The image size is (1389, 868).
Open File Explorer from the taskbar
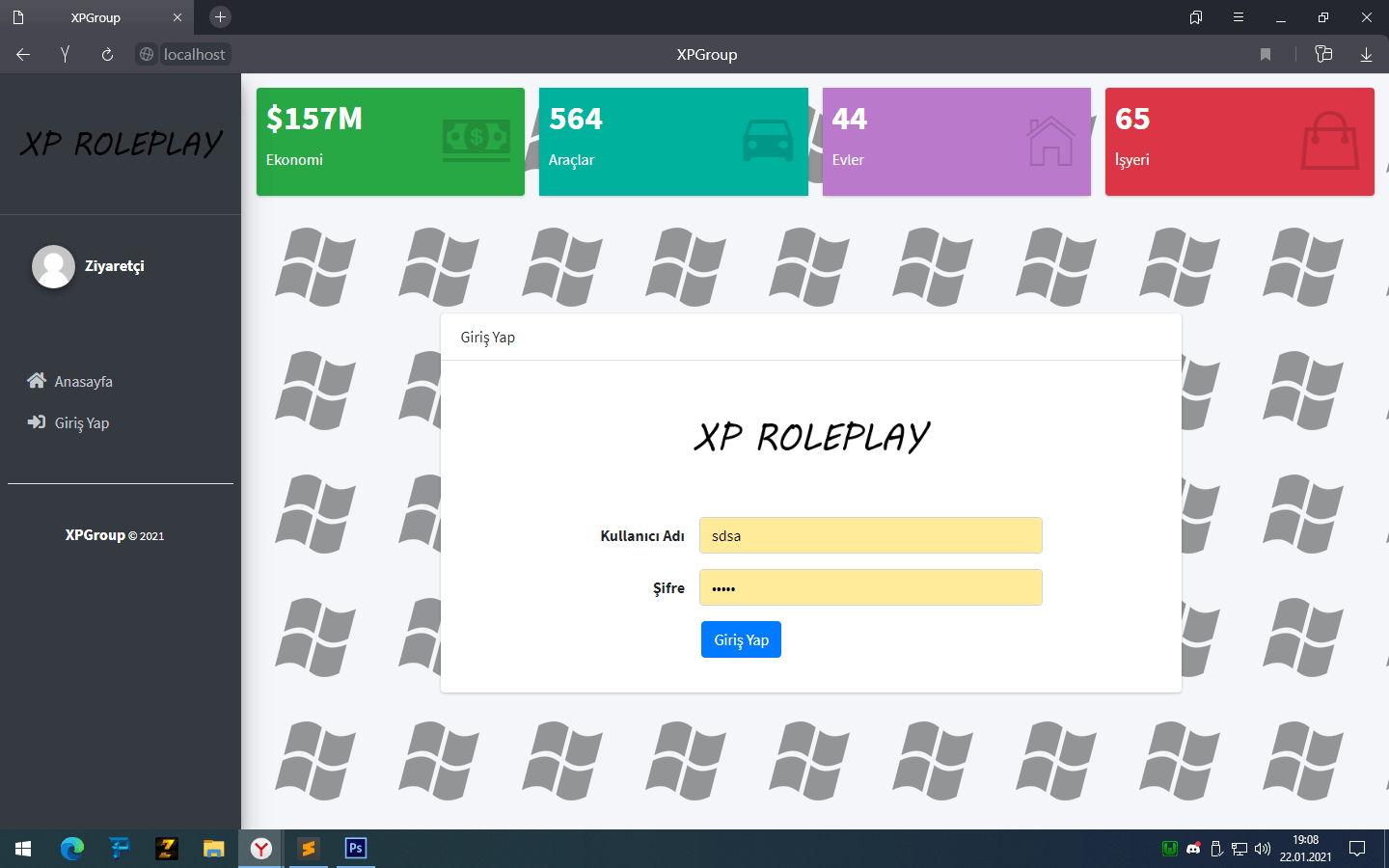coord(213,849)
